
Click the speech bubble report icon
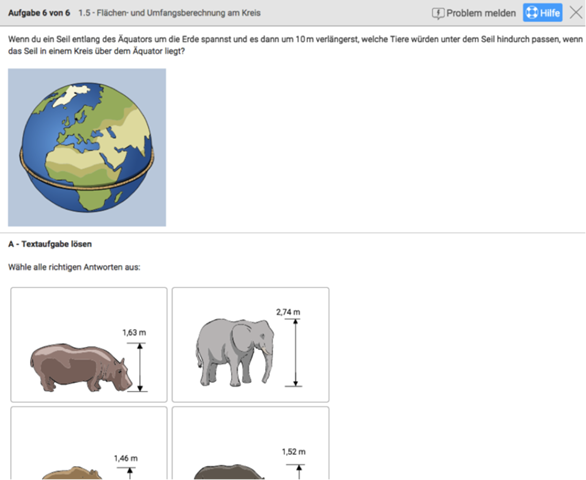pos(438,13)
